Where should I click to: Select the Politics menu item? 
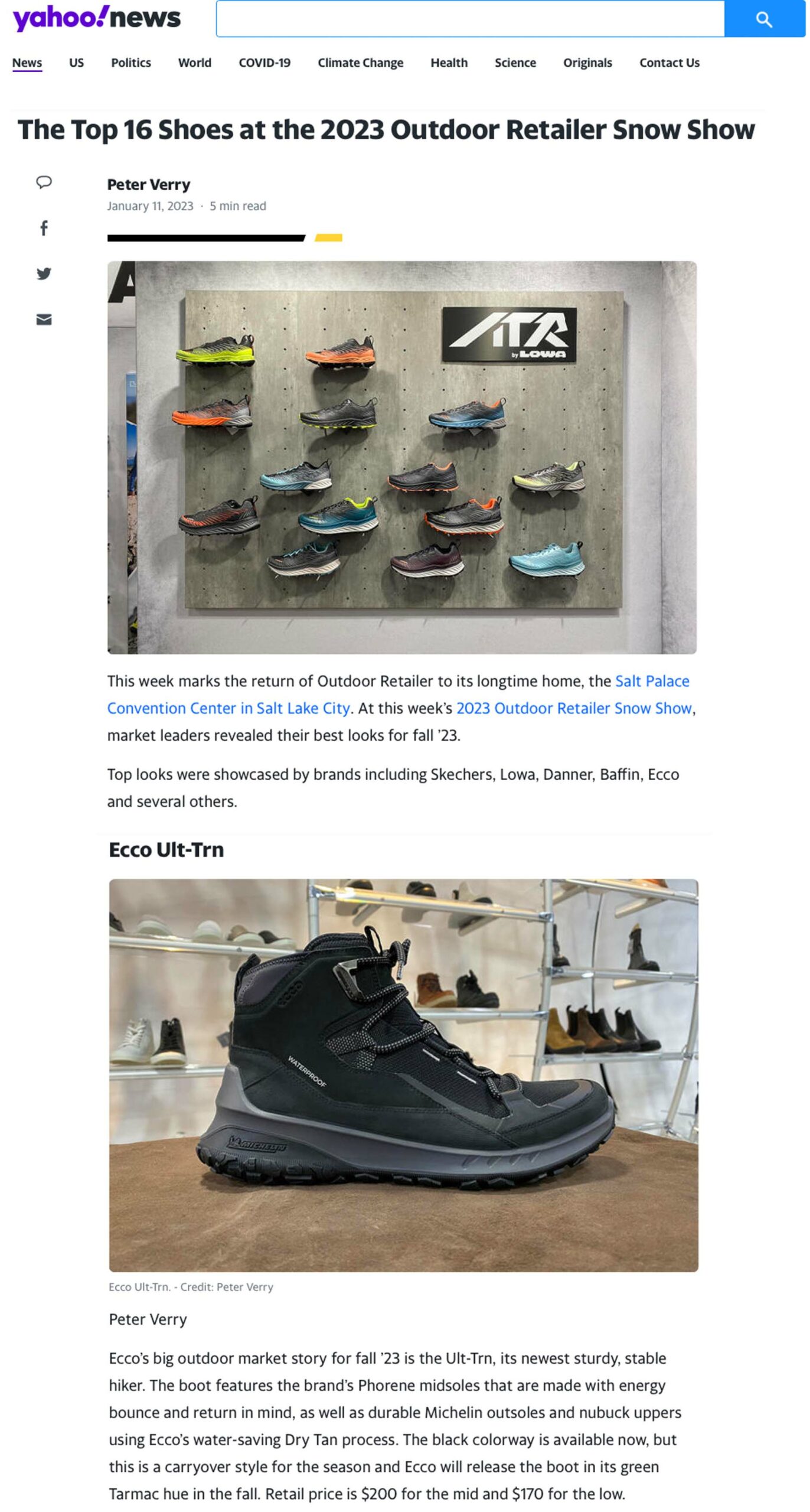pyautogui.click(x=131, y=63)
